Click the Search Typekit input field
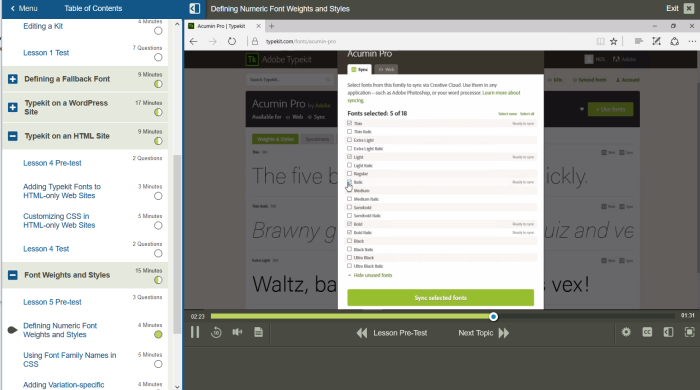Screen dimensions: 700x390 [x=289, y=79]
